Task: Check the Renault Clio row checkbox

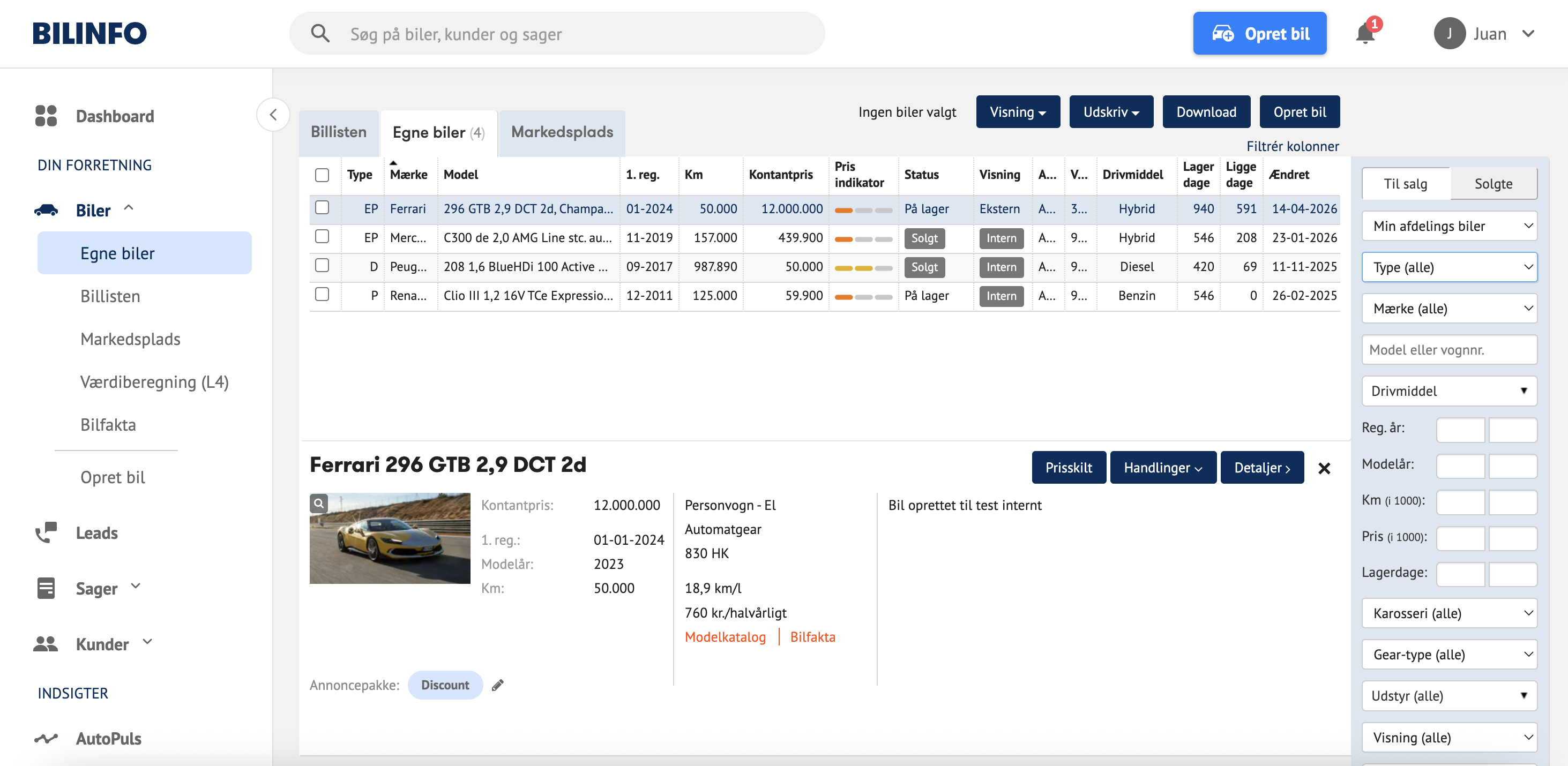Action: [x=322, y=295]
